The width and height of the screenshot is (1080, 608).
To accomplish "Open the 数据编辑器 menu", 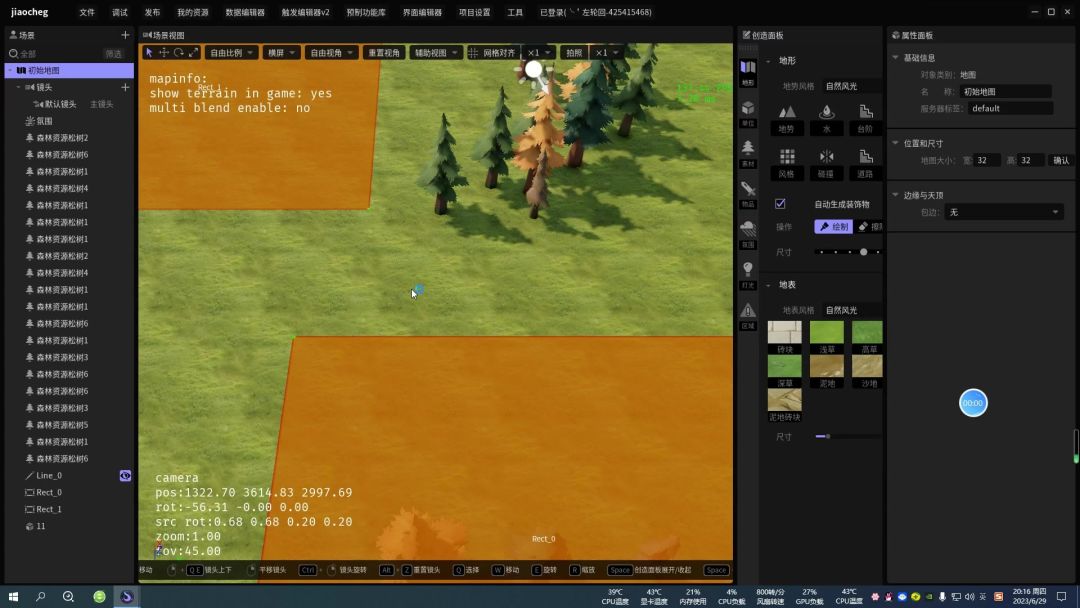I will [245, 12].
